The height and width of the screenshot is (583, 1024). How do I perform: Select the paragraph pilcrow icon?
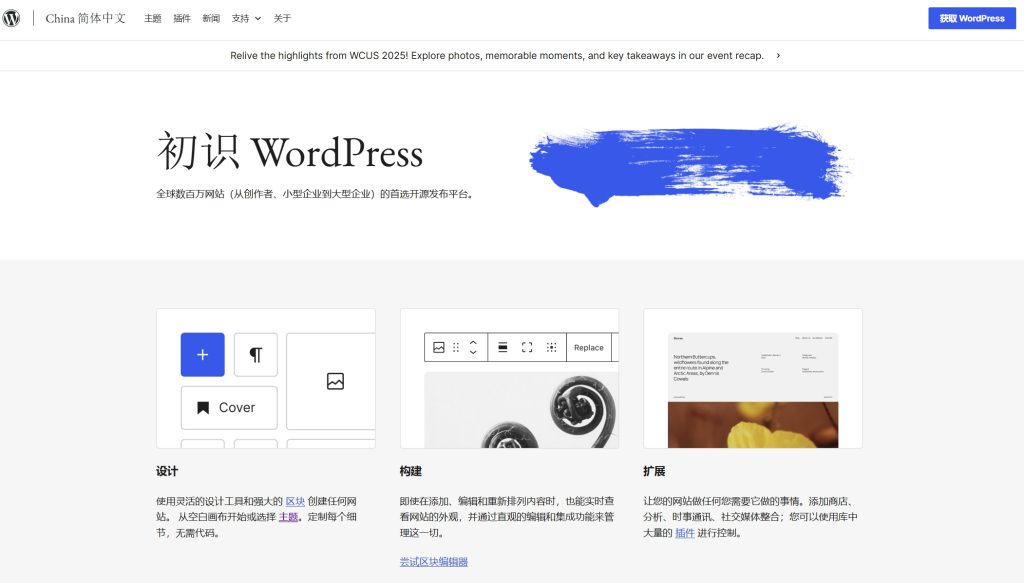click(256, 355)
